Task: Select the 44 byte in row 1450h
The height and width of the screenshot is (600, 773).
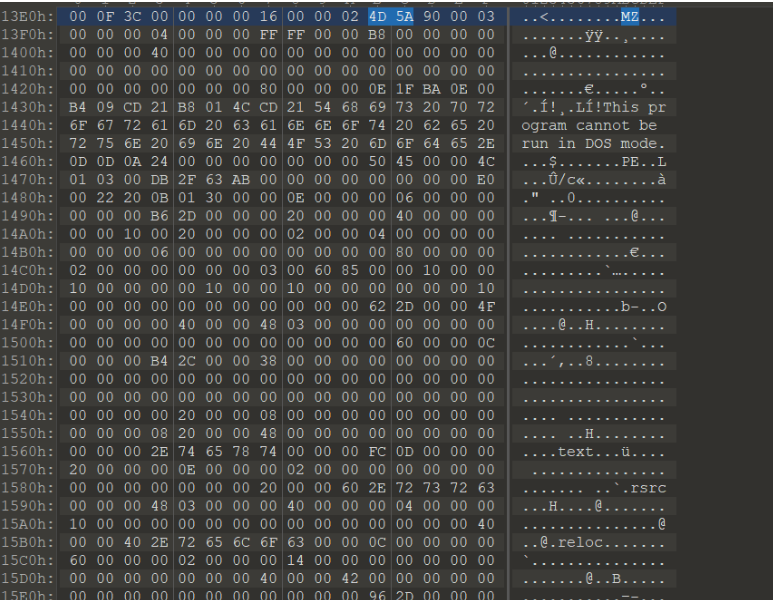Action: pos(268,143)
